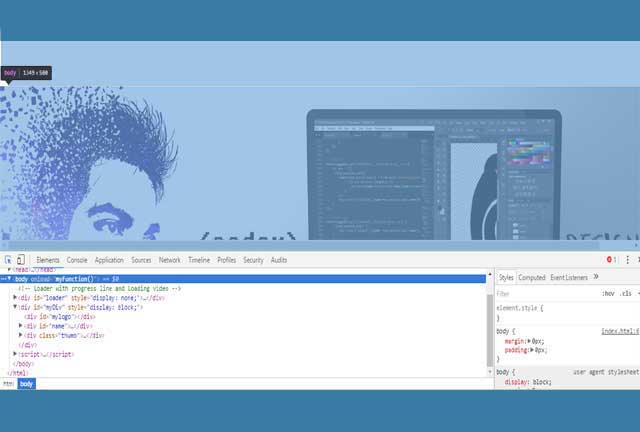
Task: Expand the div id loader node
Action: (x=15, y=297)
